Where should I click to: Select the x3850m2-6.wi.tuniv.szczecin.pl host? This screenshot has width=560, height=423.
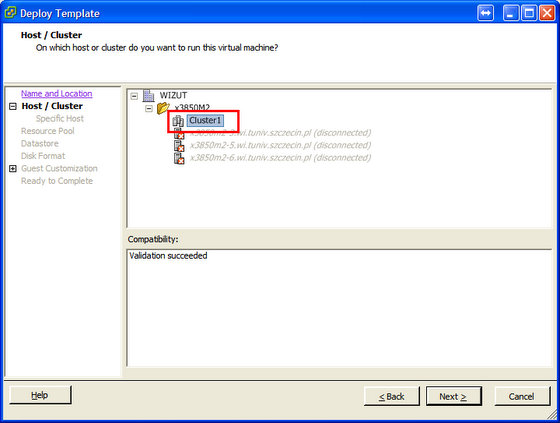(x=280, y=158)
